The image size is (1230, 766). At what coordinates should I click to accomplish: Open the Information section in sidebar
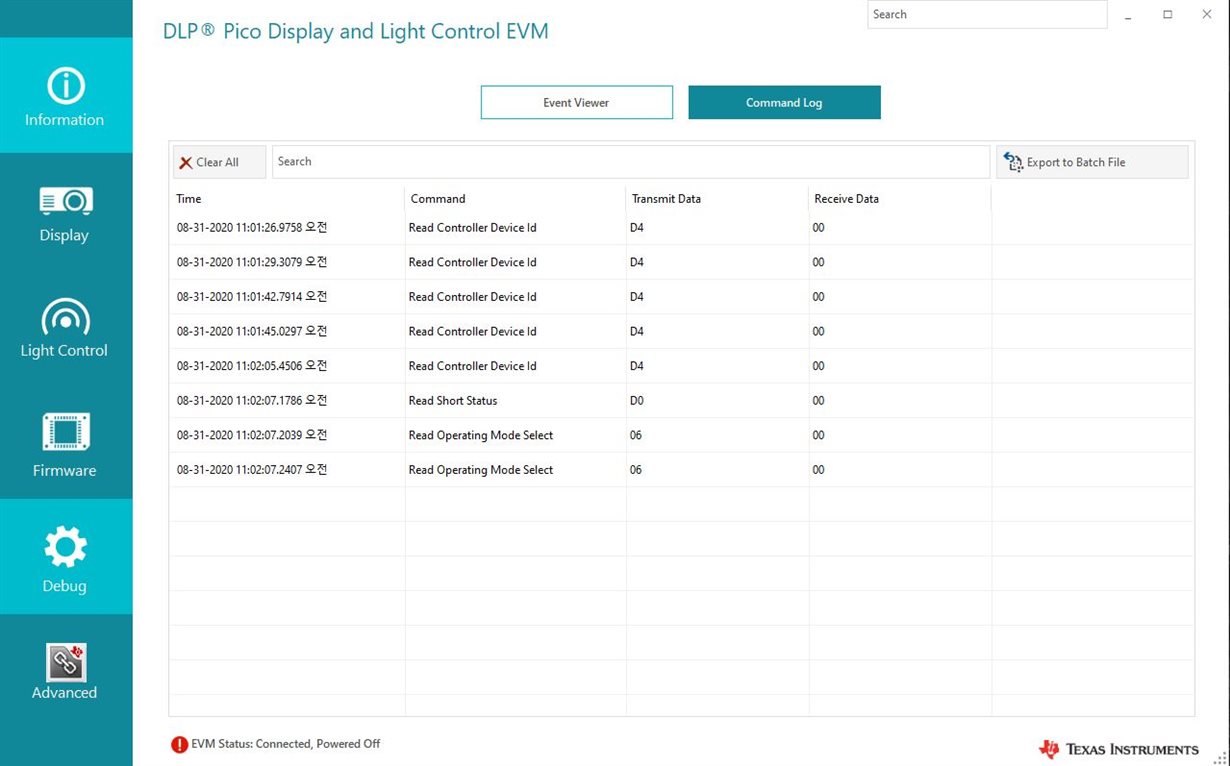click(x=66, y=96)
